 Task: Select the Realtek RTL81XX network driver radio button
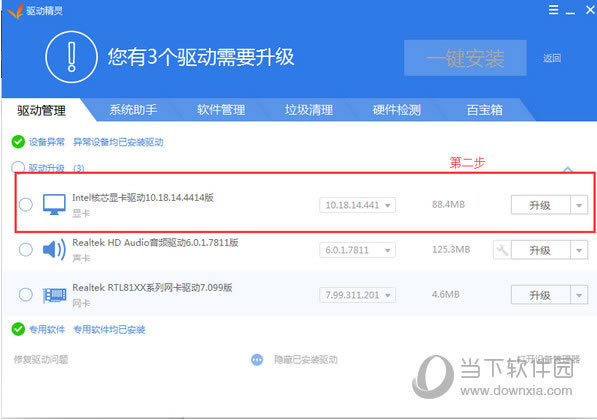[26, 295]
